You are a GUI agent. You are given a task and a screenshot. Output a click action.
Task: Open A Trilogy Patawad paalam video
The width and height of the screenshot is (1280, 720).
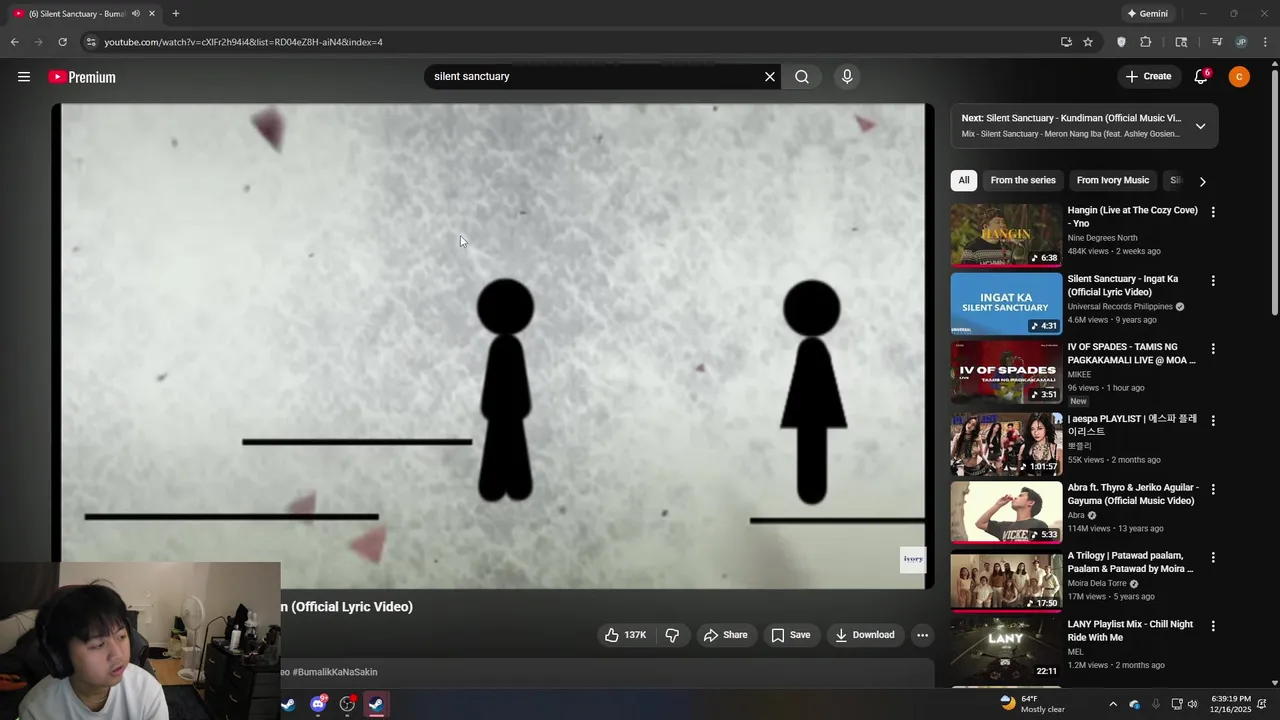click(x=1006, y=581)
